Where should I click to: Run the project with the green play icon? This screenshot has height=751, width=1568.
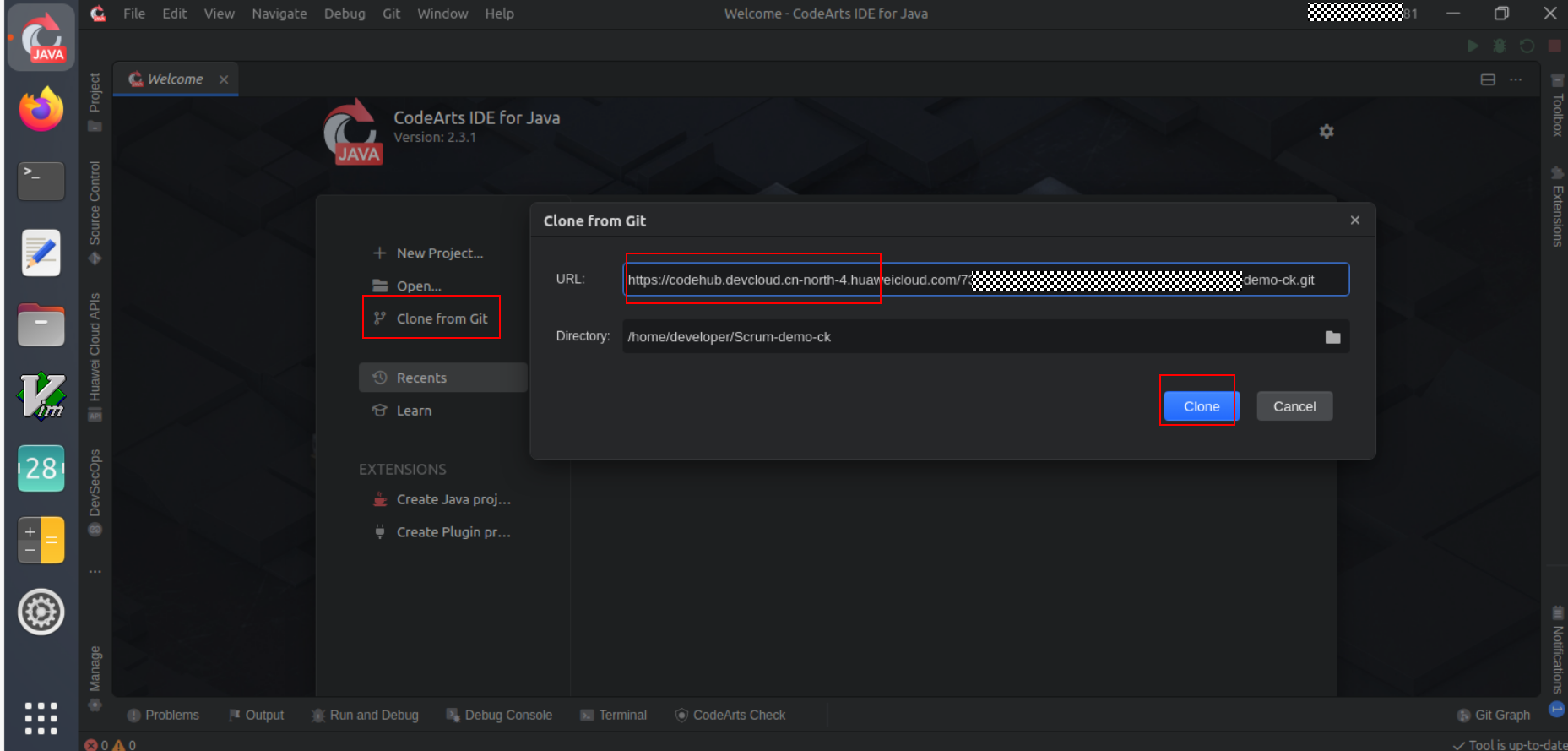[x=1473, y=46]
